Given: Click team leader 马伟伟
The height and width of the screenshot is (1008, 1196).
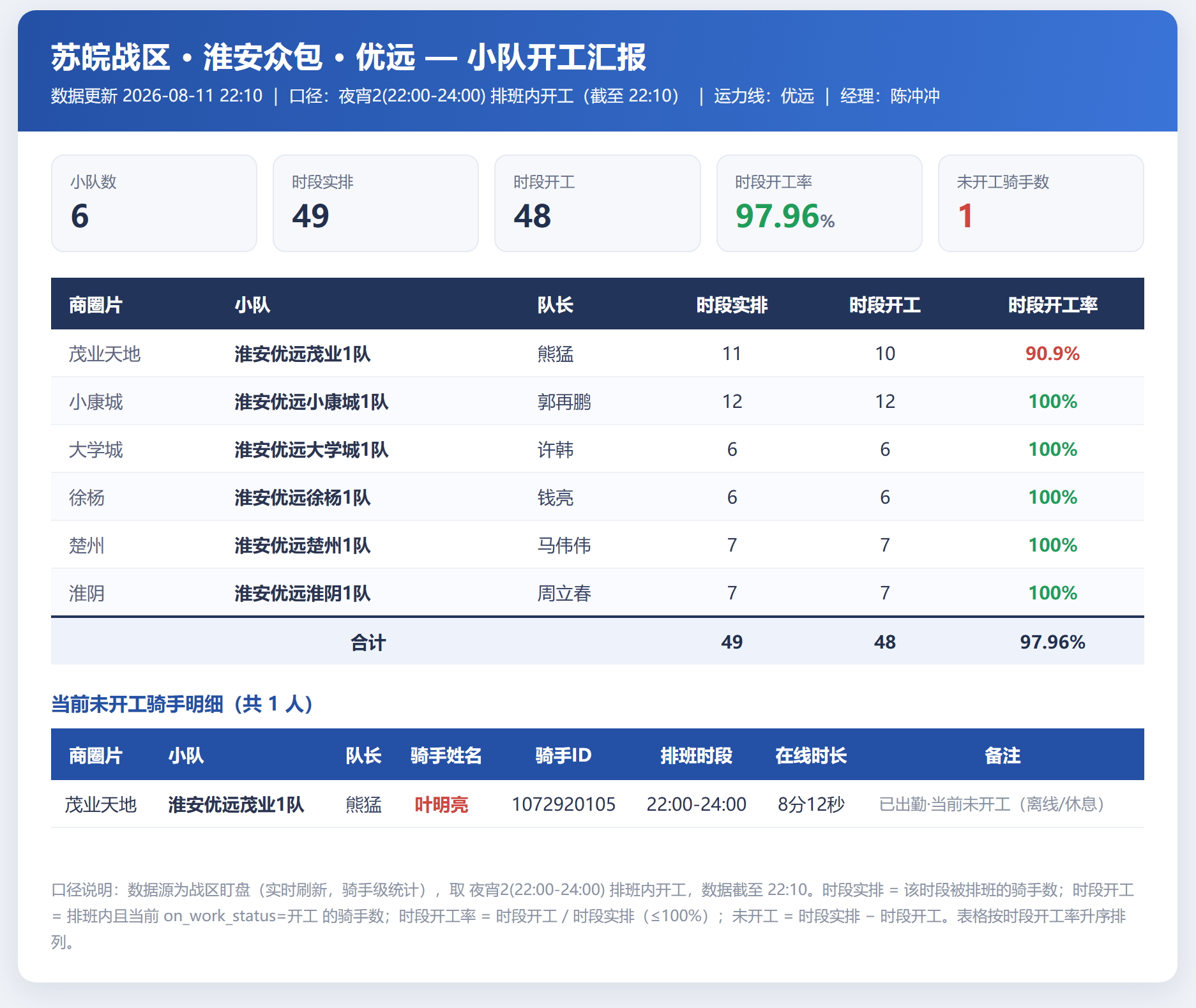Looking at the screenshot, I should click(x=564, y=545).
